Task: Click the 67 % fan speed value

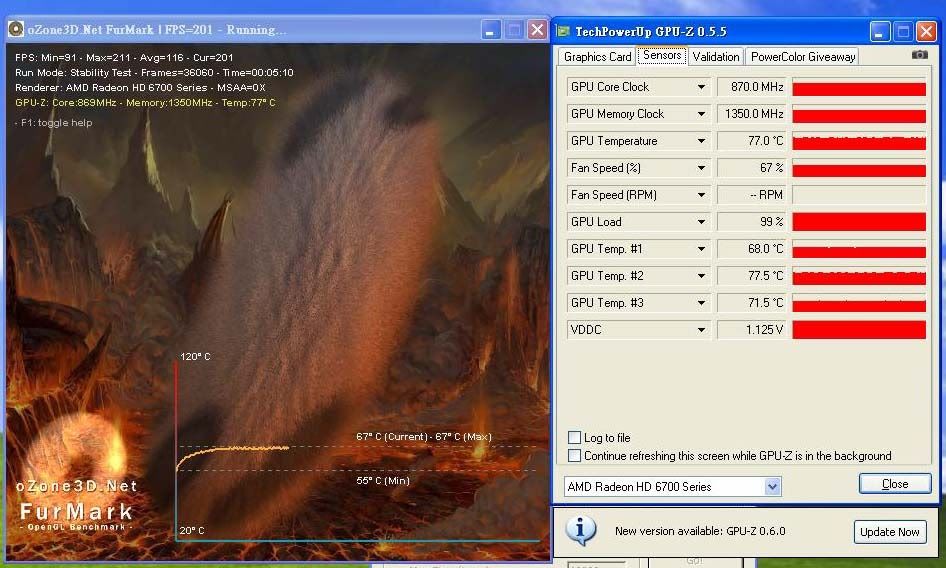Action: [752, 168]
